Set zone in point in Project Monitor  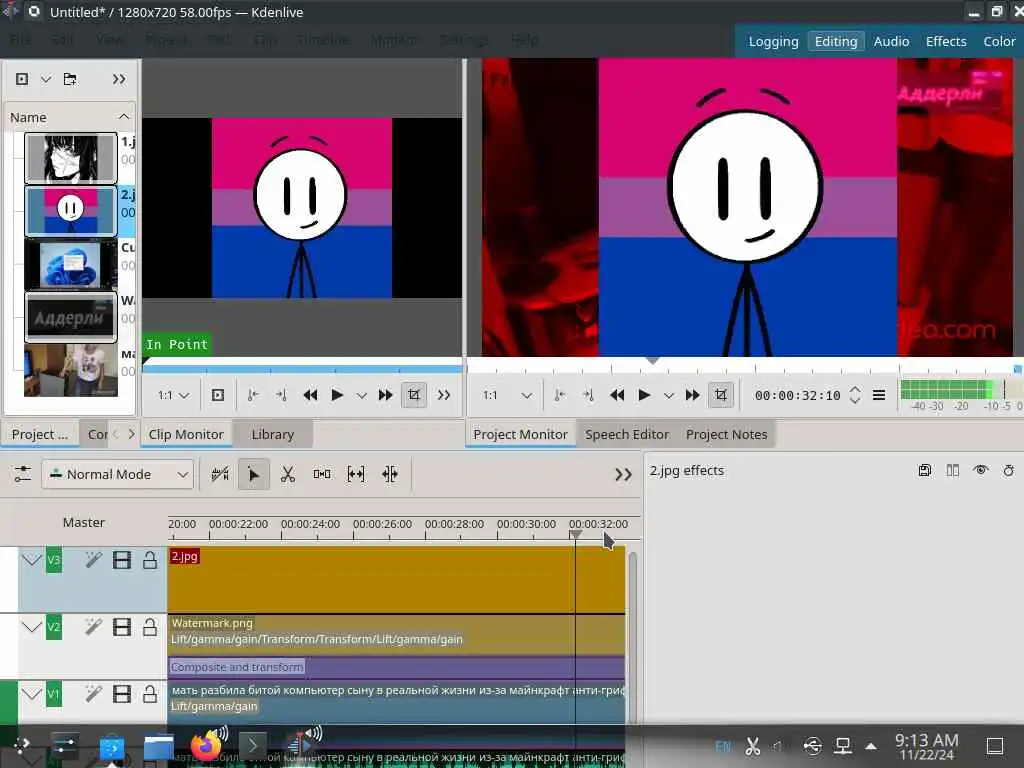(x=560, y=395)
